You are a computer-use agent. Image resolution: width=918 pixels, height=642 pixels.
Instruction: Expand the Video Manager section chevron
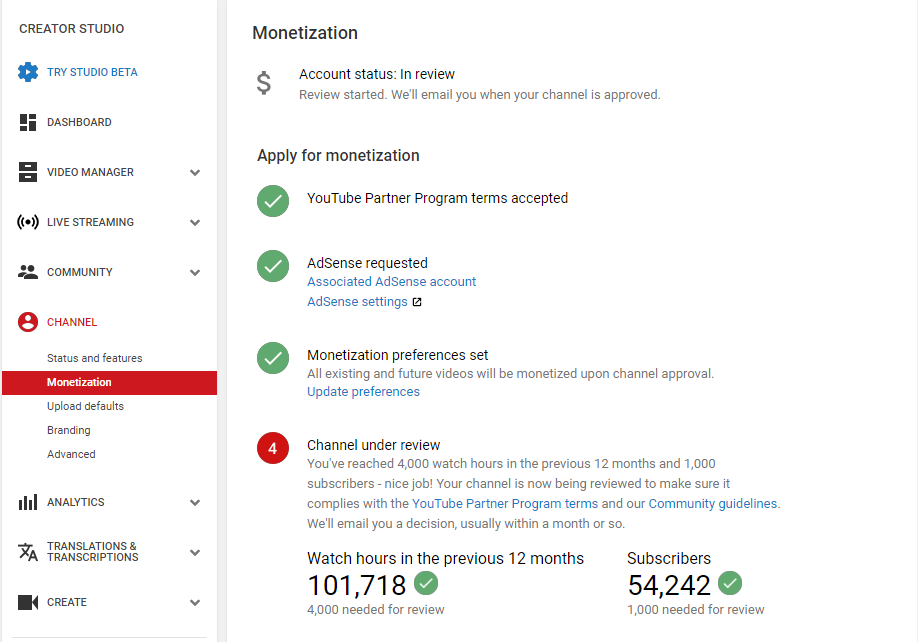[x=195, y=172]
